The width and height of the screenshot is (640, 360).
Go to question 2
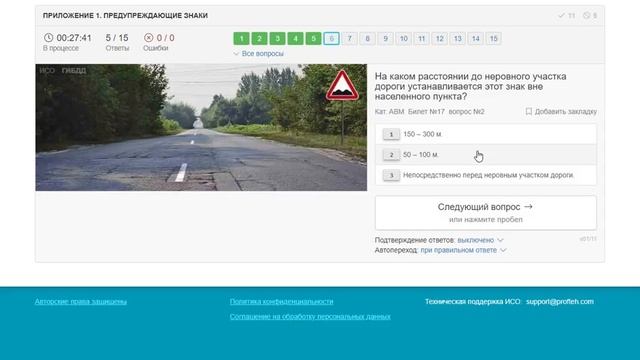tap(259, 38)
